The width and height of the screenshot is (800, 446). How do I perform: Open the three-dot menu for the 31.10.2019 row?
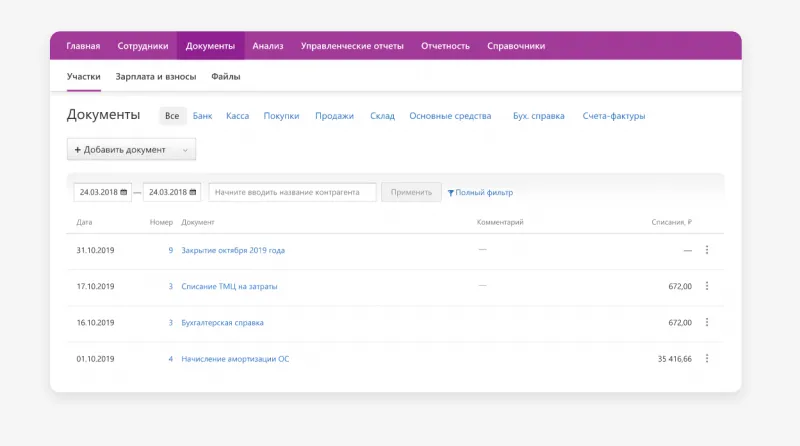[x=706, y=250]
